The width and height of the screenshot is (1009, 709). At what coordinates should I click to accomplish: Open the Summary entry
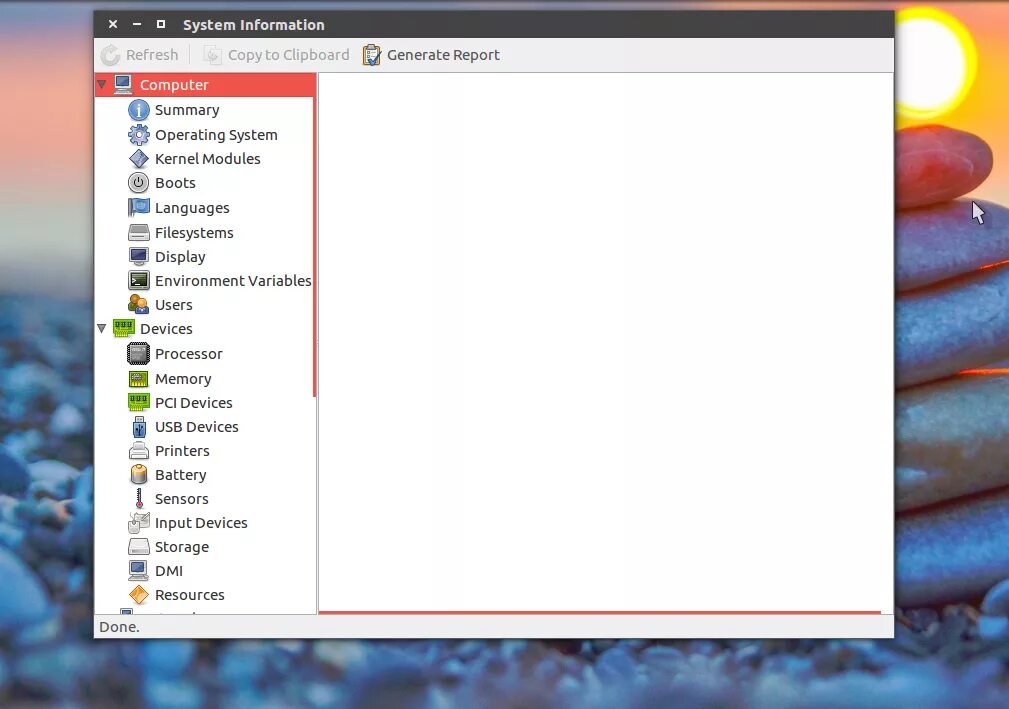click(x=187, y=110)
